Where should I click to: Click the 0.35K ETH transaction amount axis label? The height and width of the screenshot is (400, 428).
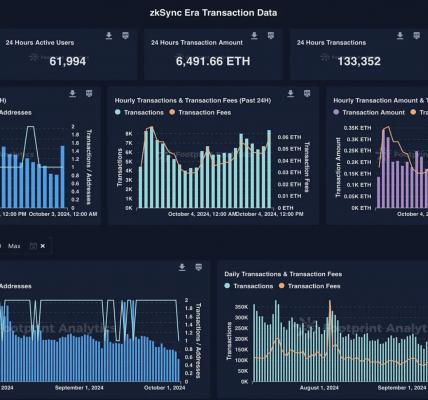tap(357, 128)
